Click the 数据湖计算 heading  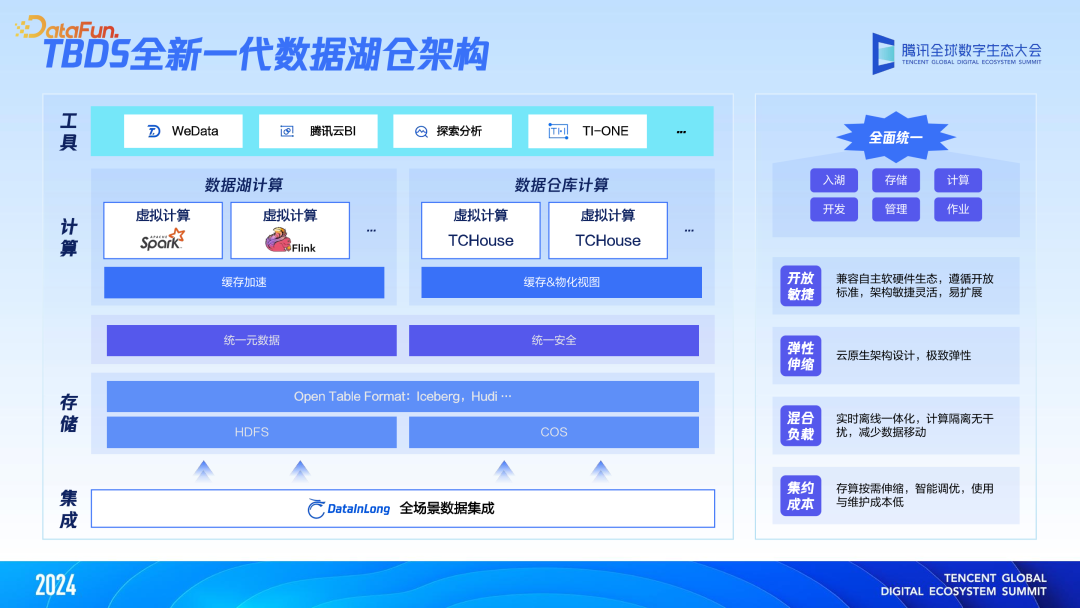[x=244, y=185]
